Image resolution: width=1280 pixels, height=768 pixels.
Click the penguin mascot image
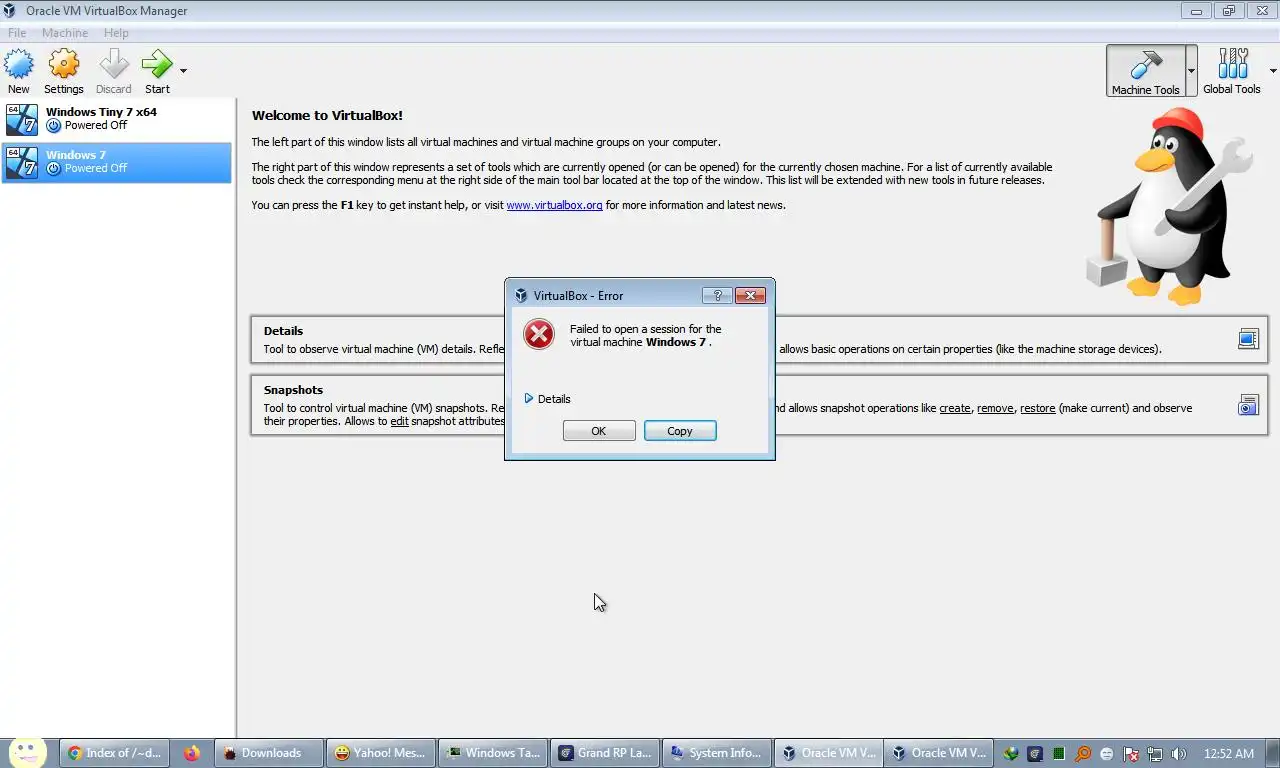pyautogui.click(x=1169, y=207)
